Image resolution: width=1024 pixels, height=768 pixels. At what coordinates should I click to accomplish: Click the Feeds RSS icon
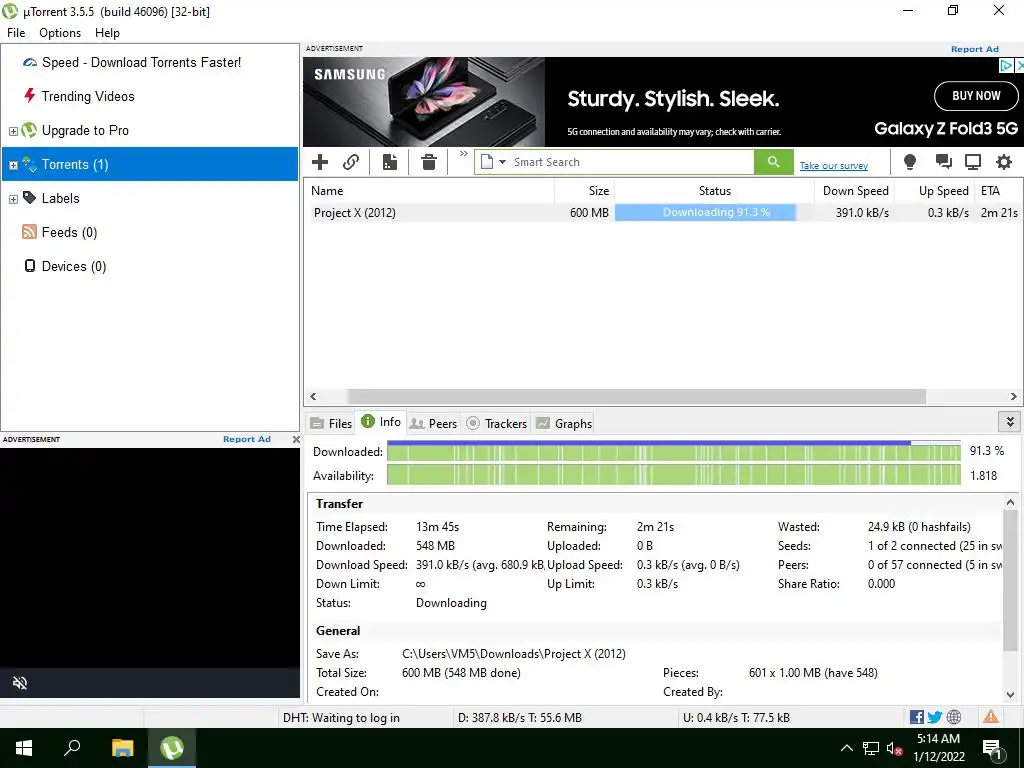click(29, 232)
